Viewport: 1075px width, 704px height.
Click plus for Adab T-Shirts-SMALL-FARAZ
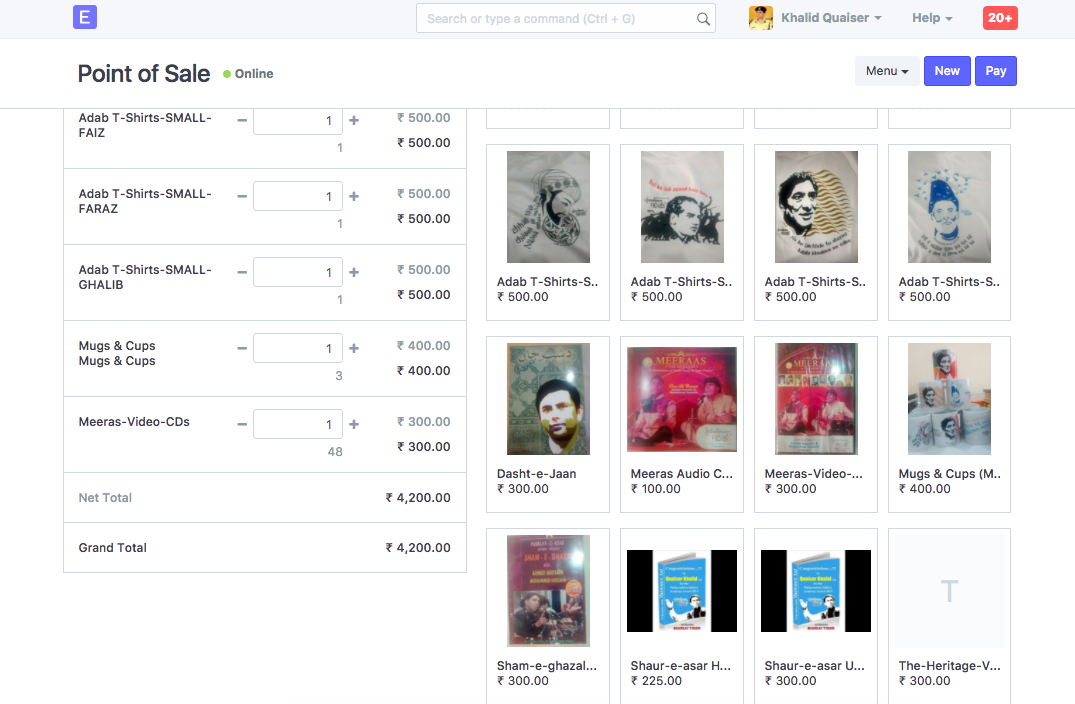click(x=354, y=196)
